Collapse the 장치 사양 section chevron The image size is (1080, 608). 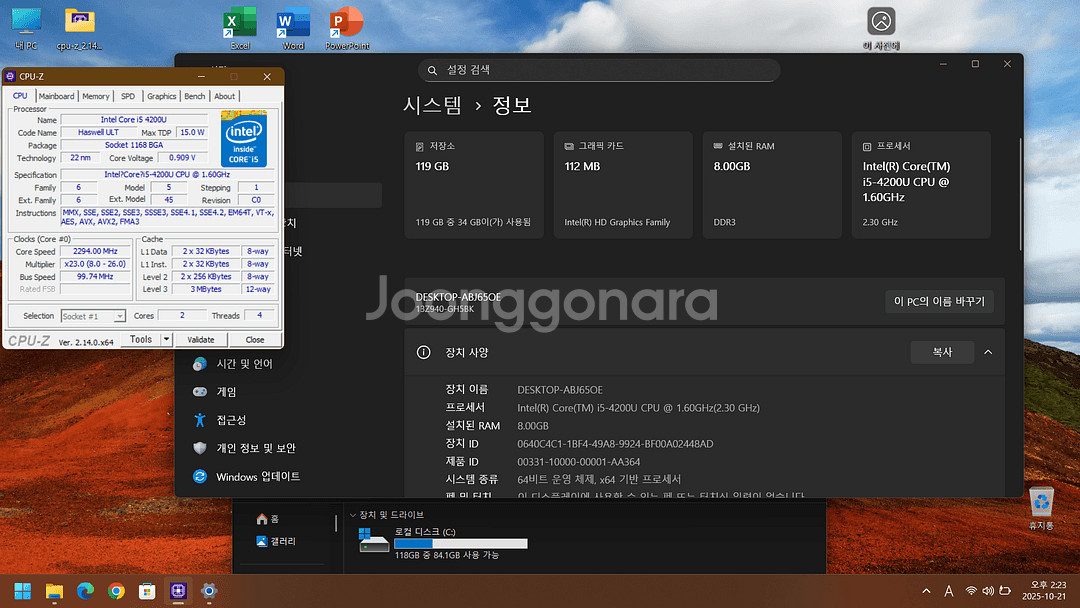988,352
